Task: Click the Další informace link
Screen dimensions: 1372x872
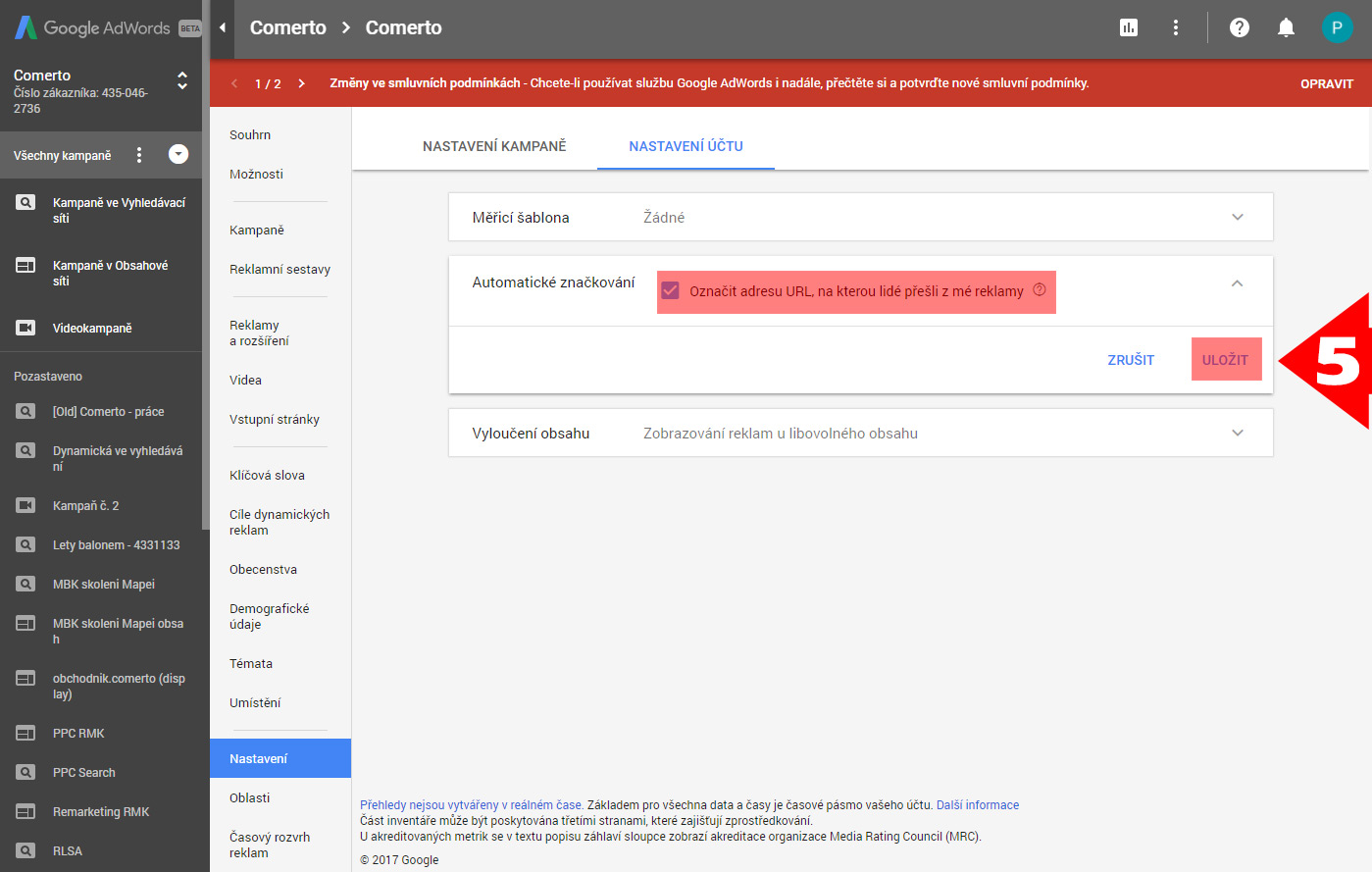Action: coord(978,805)
